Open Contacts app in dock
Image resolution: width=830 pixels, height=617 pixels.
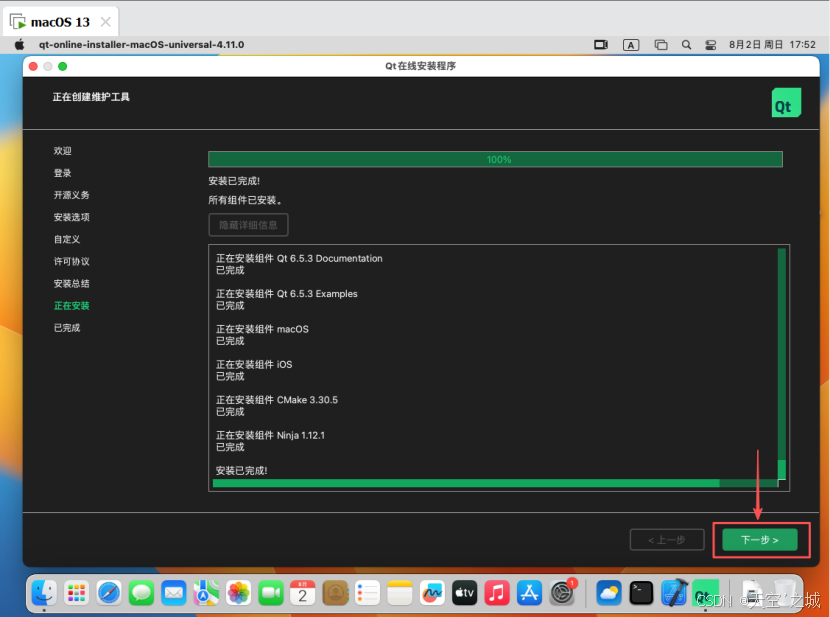[335, 593]
